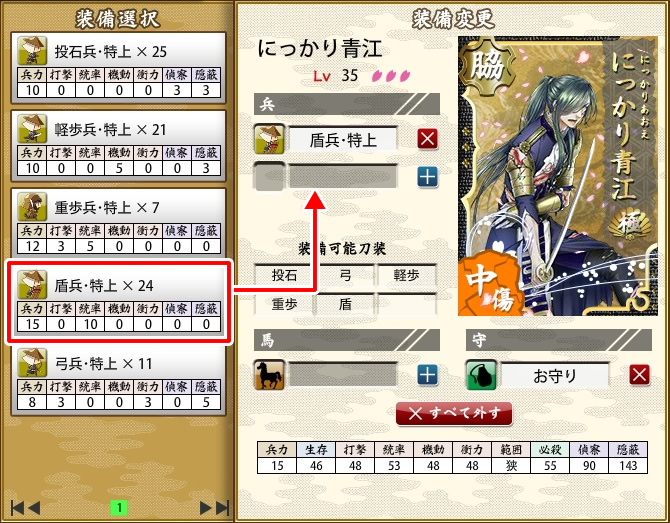
Task: Add troops with the second 兵 slot plus
Action: (427, 177)
